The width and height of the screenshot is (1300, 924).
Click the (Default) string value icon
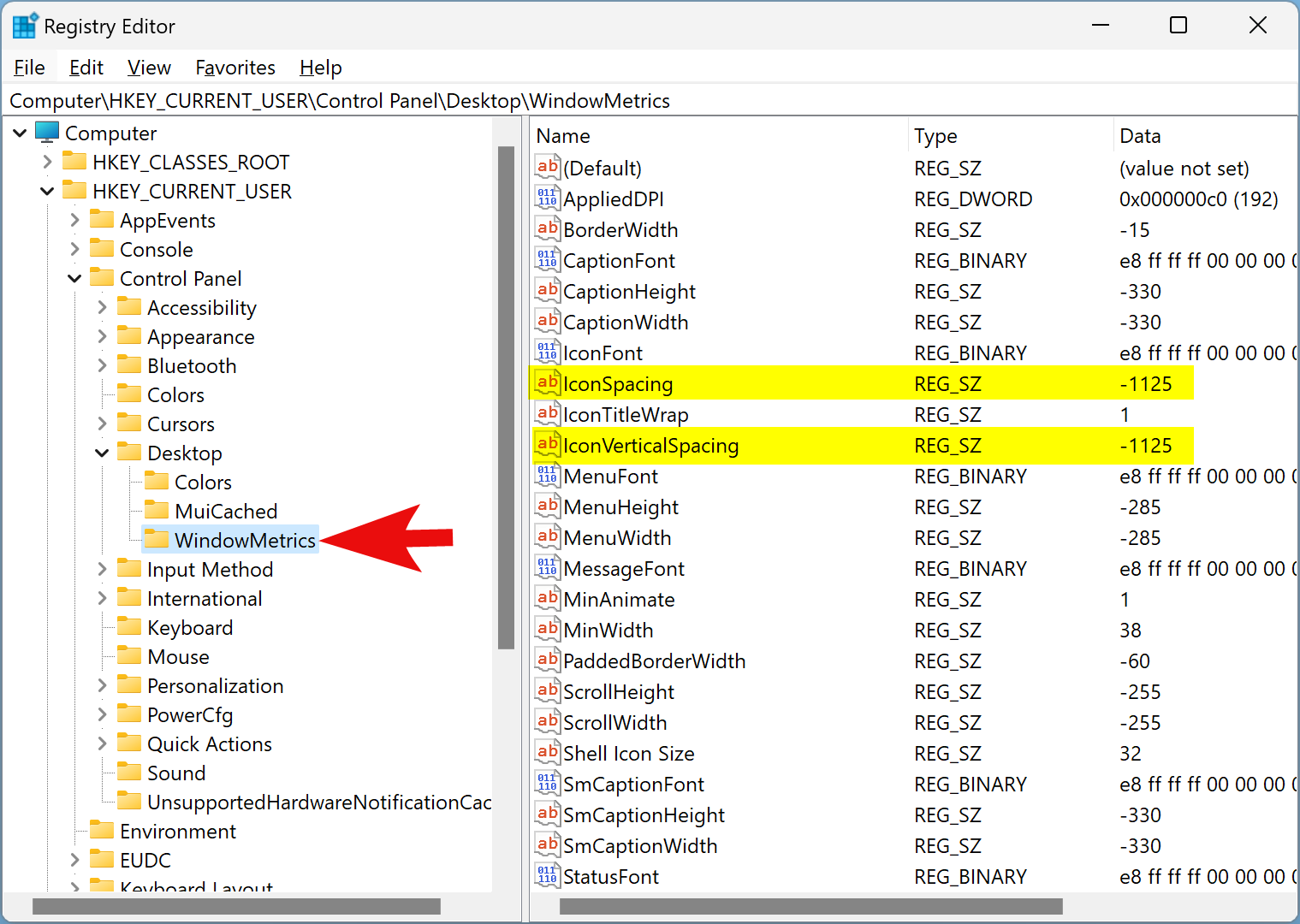coord(548,167)
